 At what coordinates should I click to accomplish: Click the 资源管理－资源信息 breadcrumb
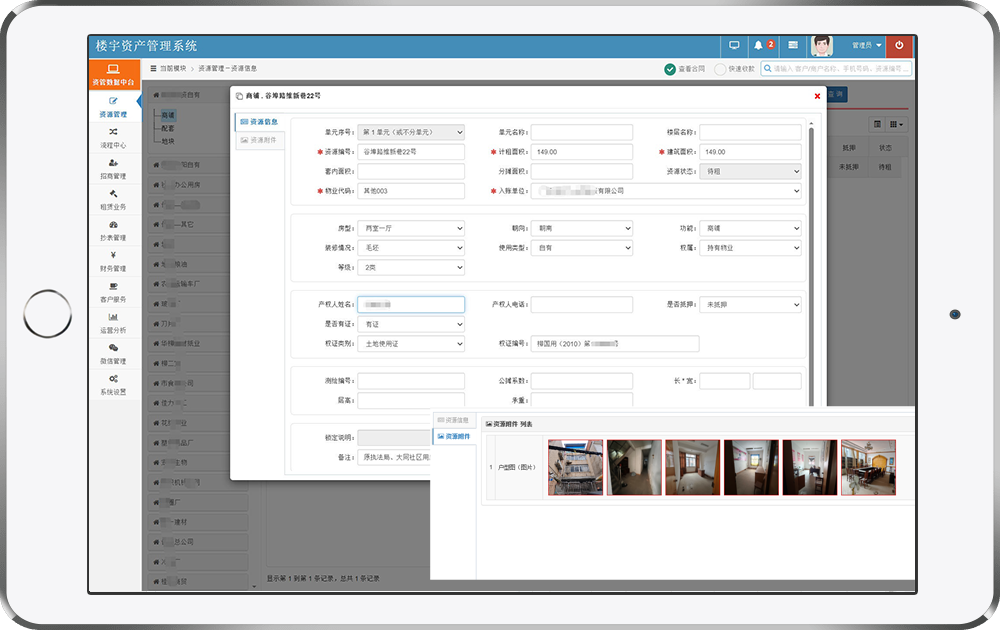228,68
